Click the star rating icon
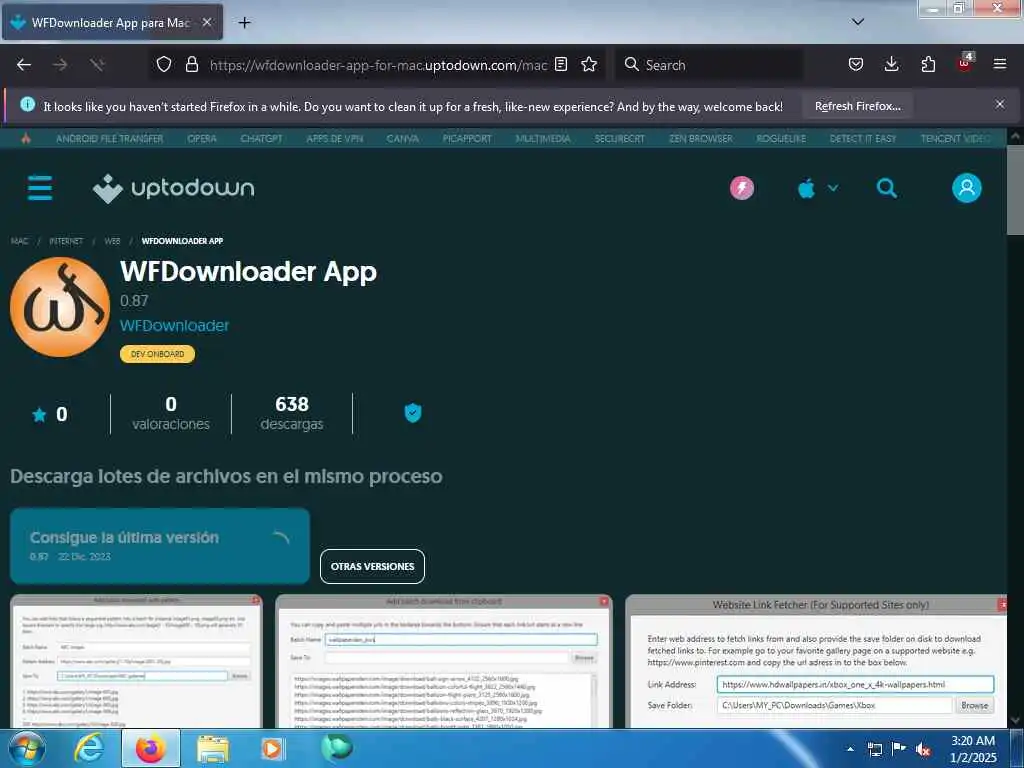Image resolution: width=1024 pixels, height=768 pixels. [39, 414]
